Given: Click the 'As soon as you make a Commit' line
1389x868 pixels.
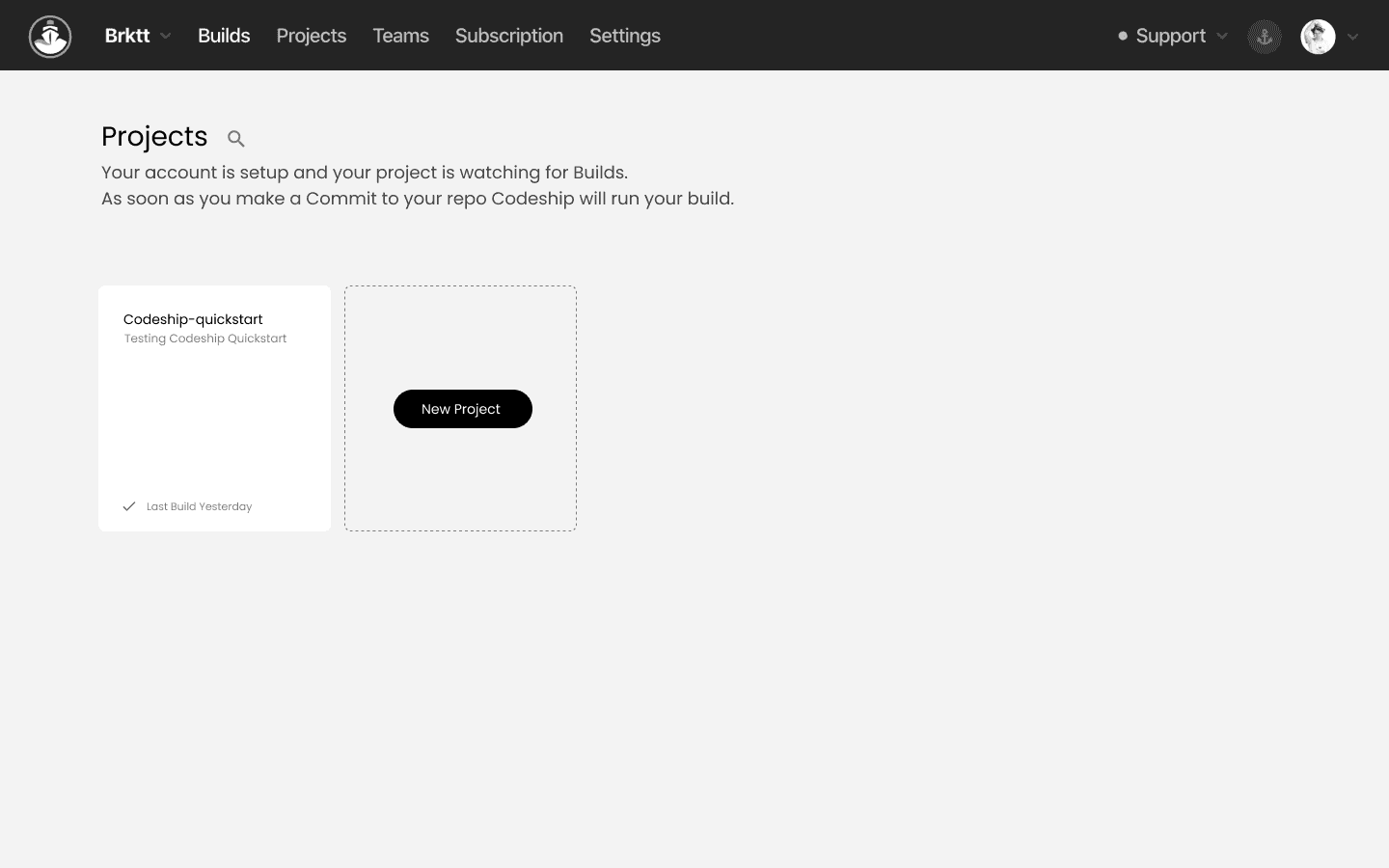Looking at the screenshot, I should pyautogui.click(x=418, y=199).
